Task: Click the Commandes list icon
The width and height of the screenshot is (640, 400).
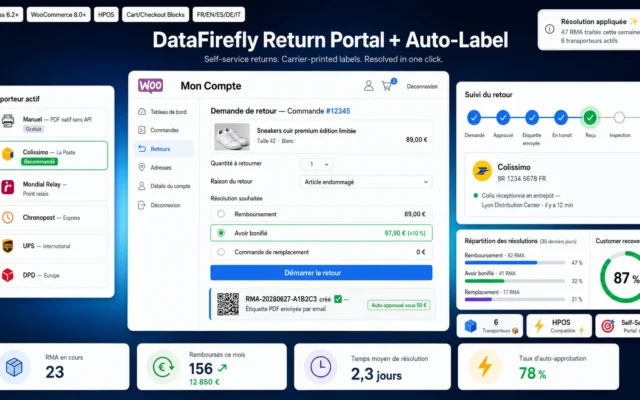Action: (x=142, y=130)
